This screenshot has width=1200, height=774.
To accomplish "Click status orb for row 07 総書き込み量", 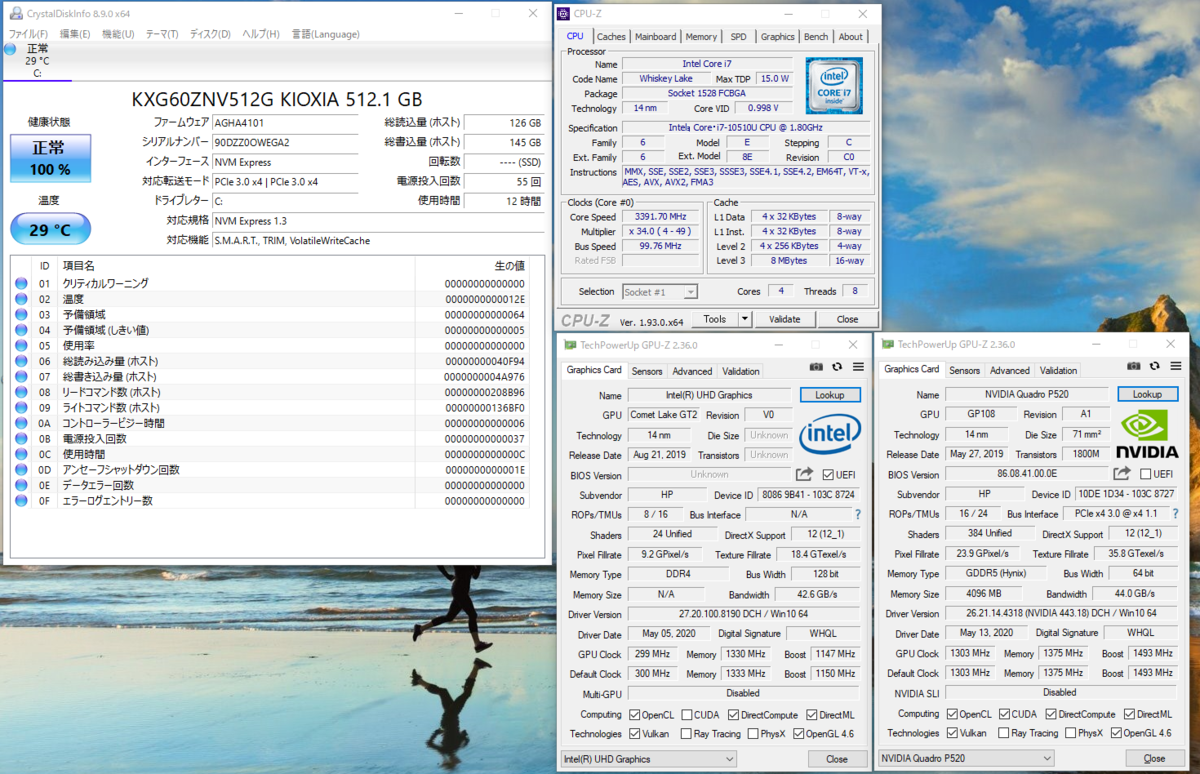I will pos(22,377).
